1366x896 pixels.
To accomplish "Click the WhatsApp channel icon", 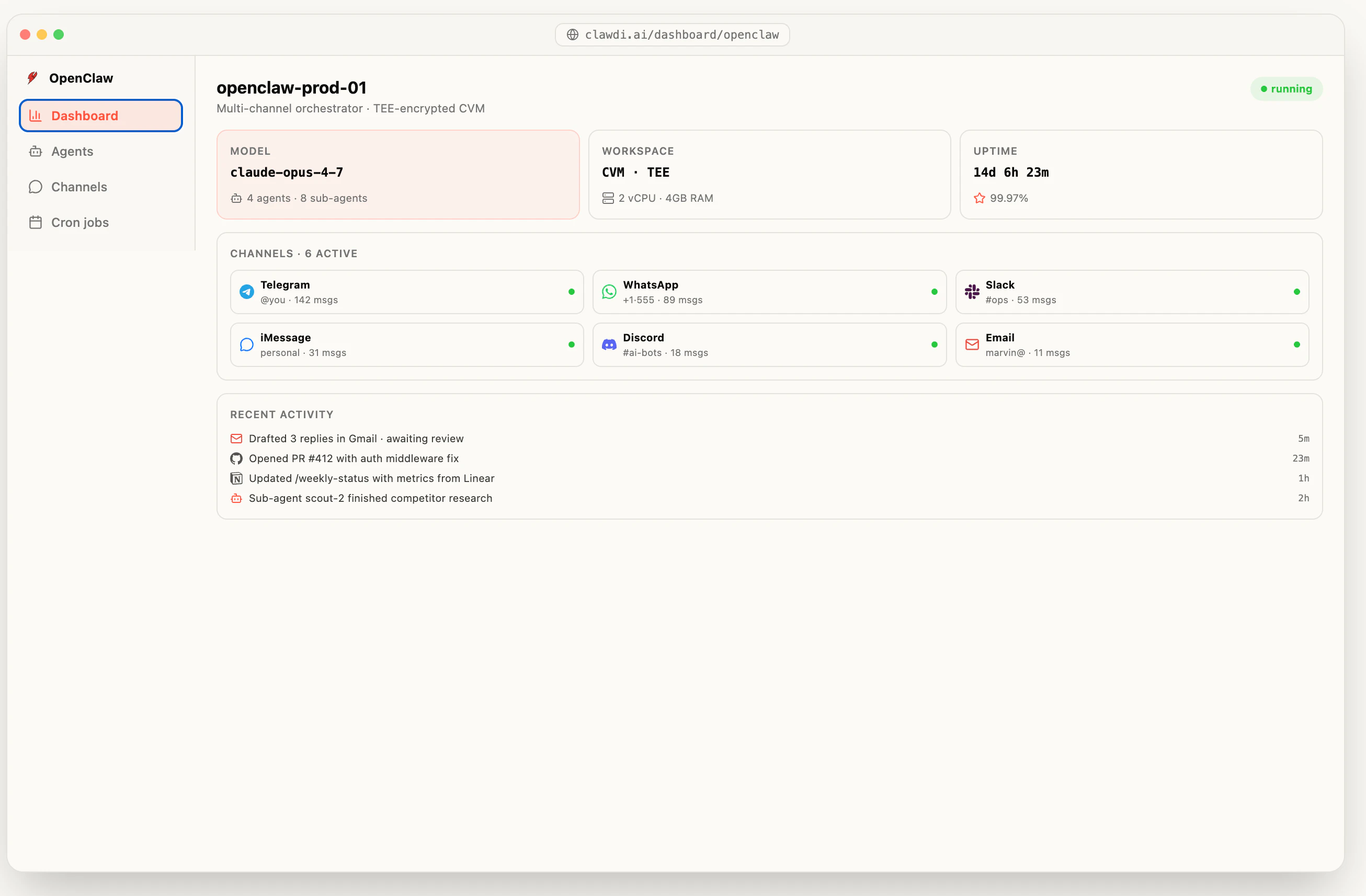I will tap(609, 292).
